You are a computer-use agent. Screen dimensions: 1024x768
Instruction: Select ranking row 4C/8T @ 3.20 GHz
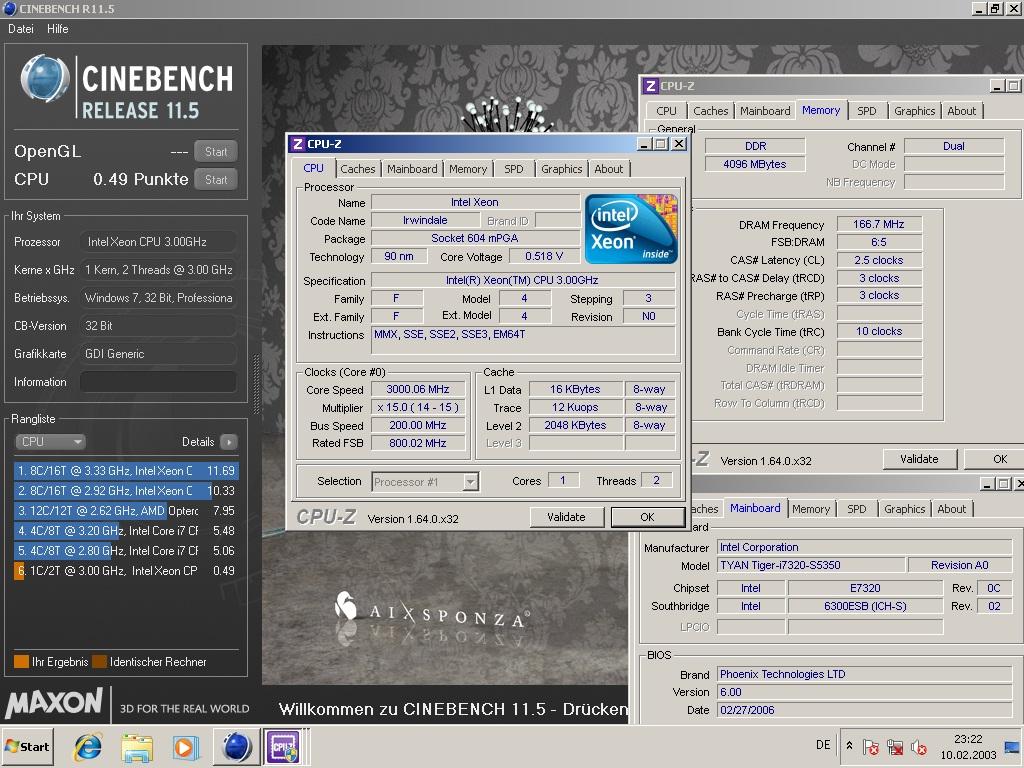coord(126,531)
